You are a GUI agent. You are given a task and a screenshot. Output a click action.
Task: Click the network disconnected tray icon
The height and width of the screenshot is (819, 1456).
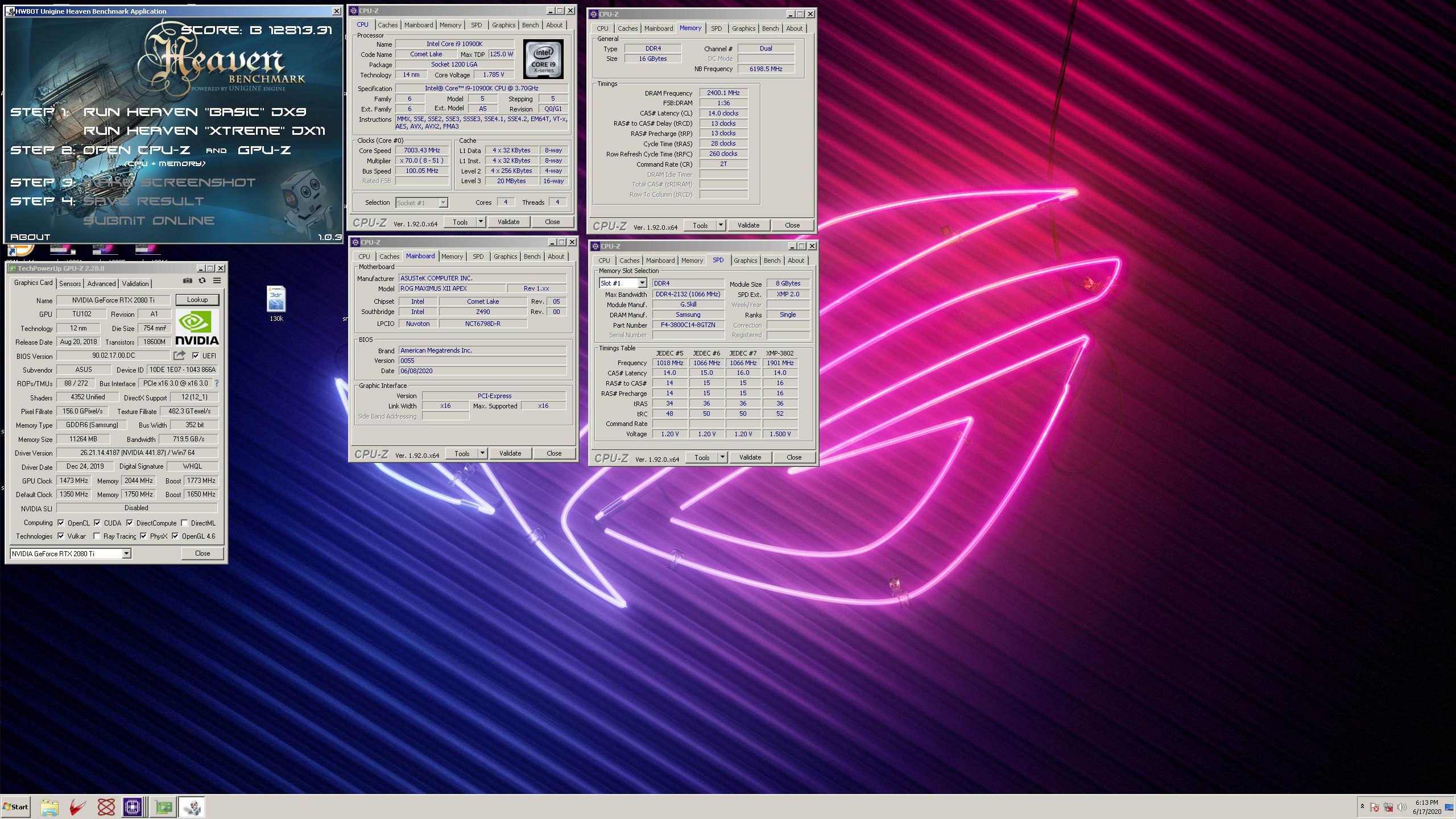tap(1388, 807)
